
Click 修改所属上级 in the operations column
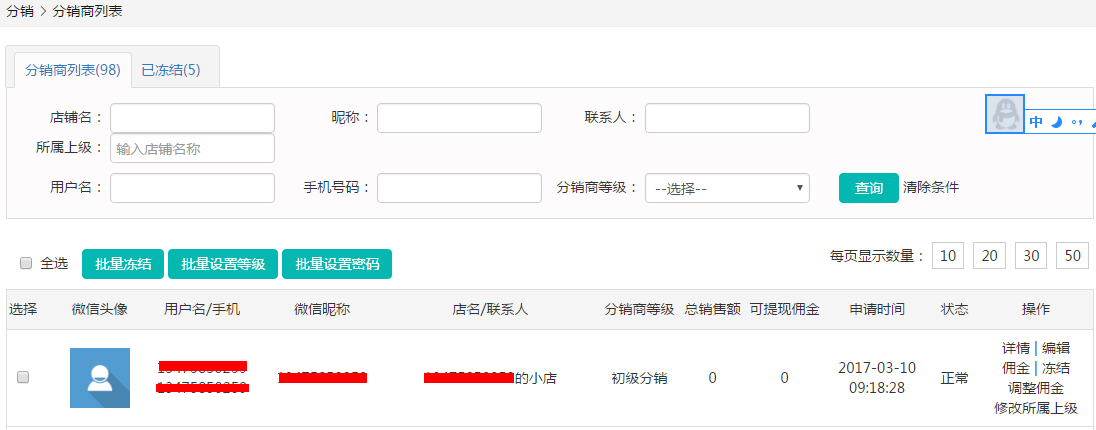click(1035, 408)
